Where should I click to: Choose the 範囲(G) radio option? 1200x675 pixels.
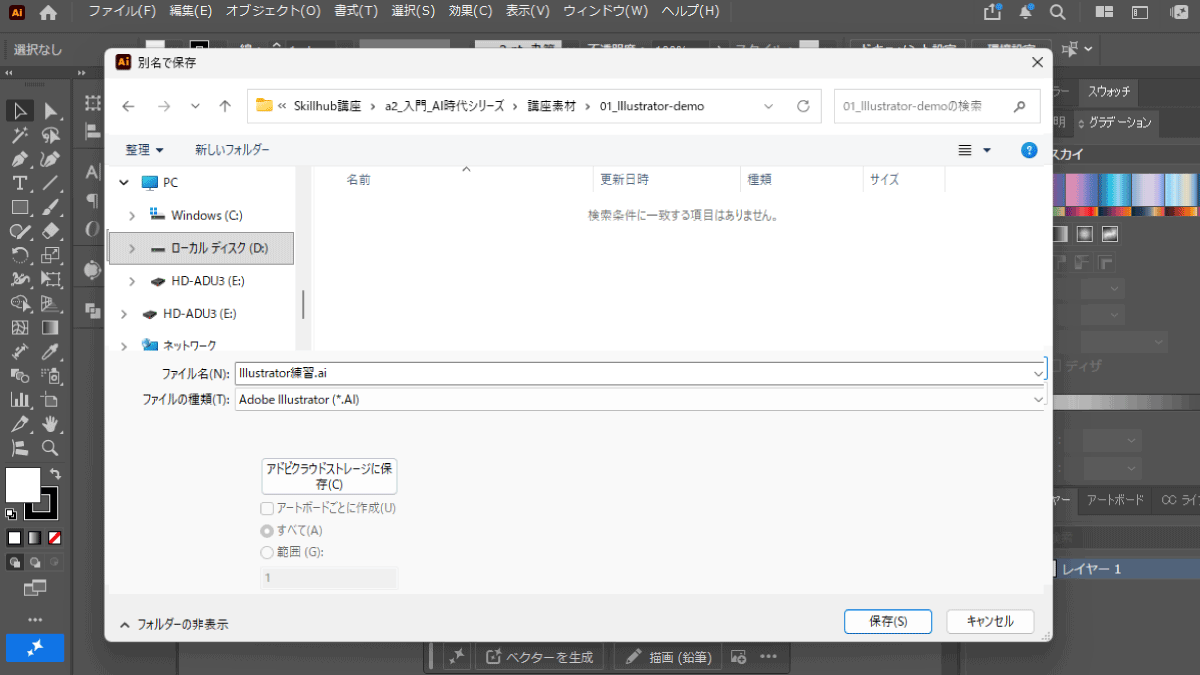tap(267, 552)
